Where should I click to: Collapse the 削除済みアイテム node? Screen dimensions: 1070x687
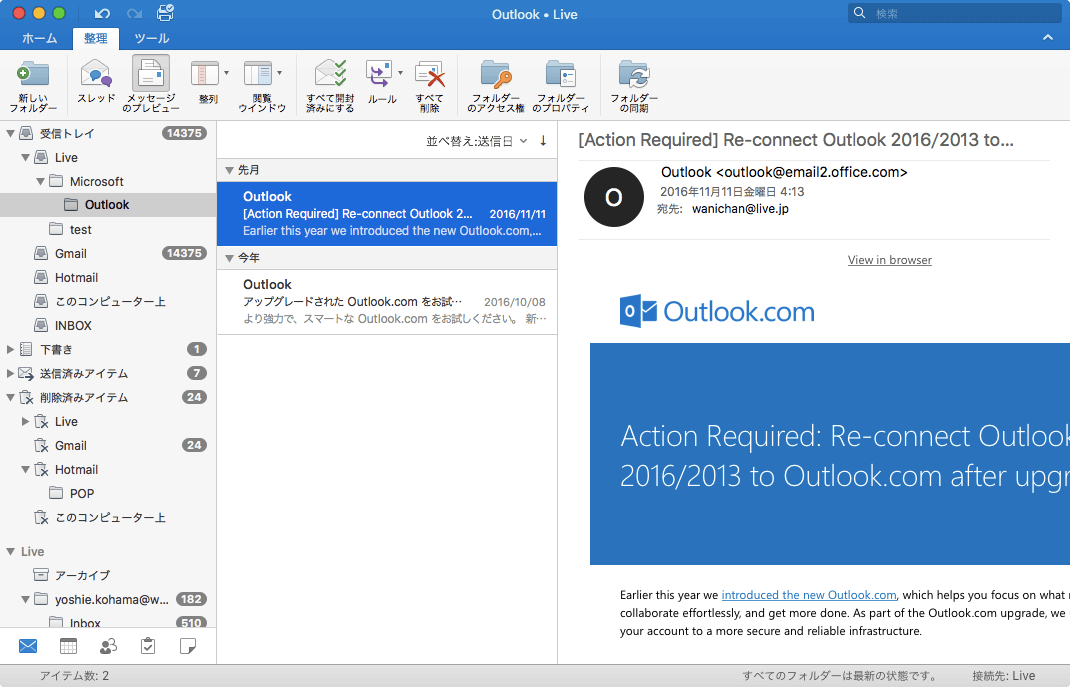[x=10, y=397]
